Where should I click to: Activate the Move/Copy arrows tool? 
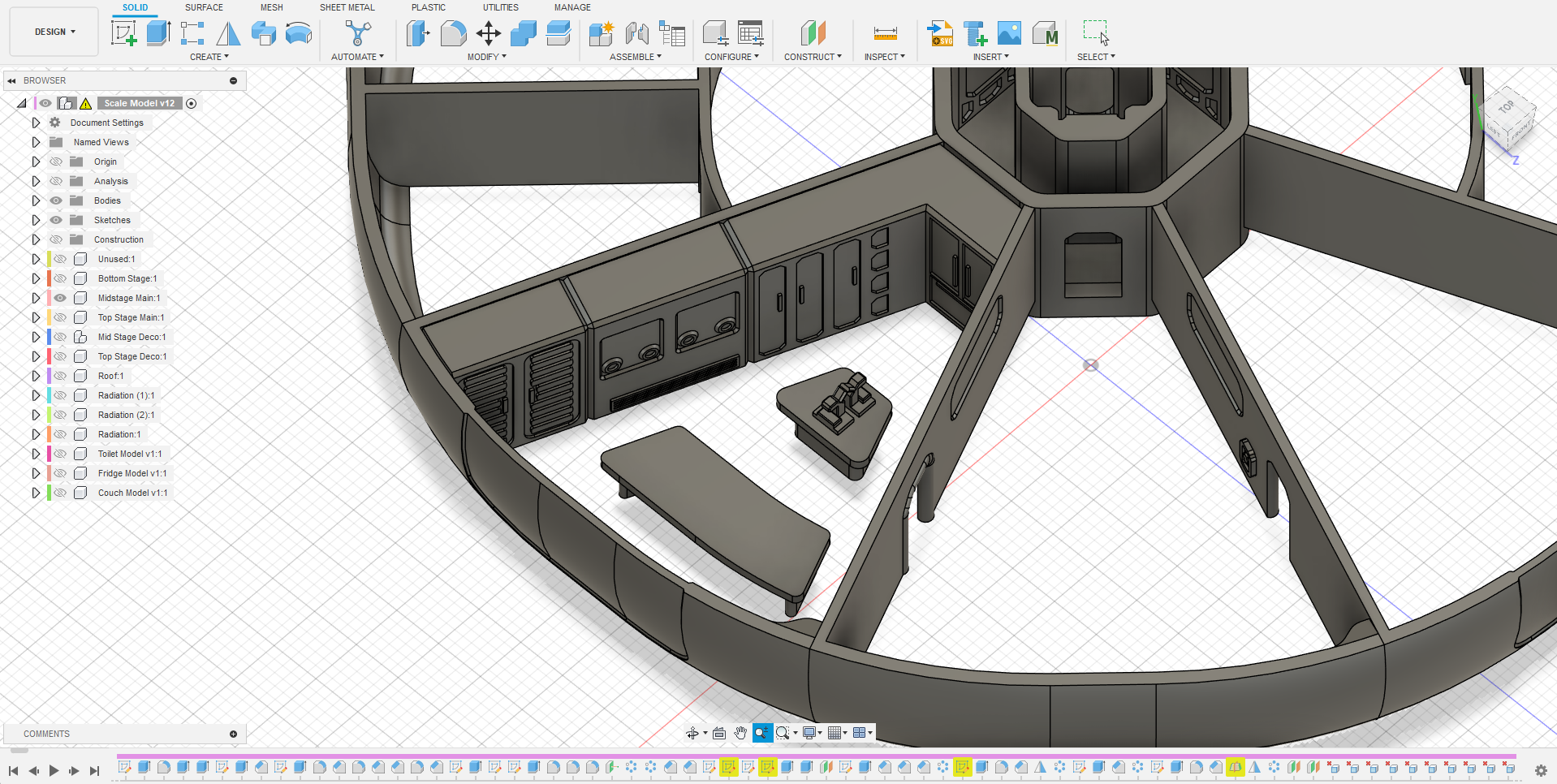tap(488, 33)
